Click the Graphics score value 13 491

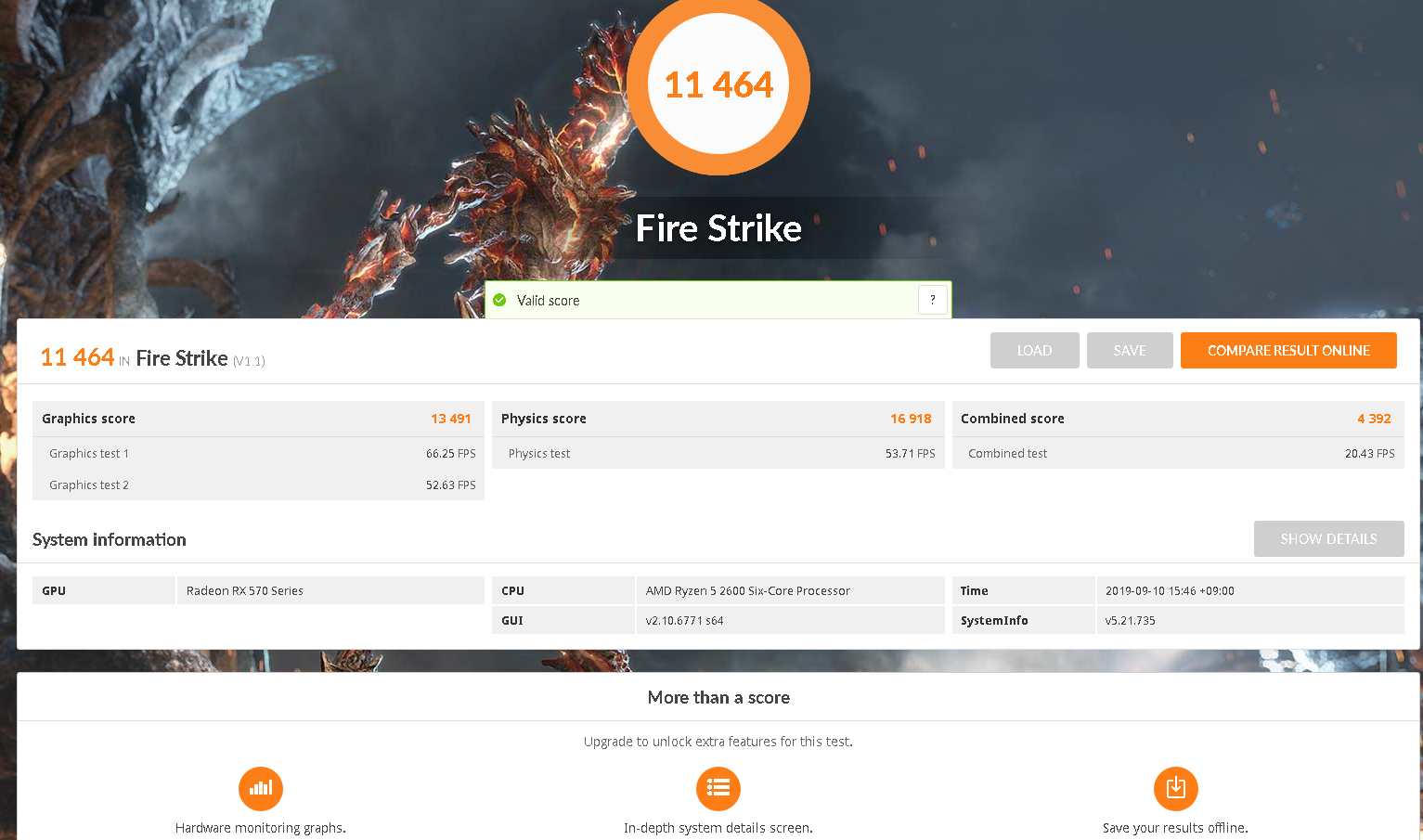tap(451, 419)
